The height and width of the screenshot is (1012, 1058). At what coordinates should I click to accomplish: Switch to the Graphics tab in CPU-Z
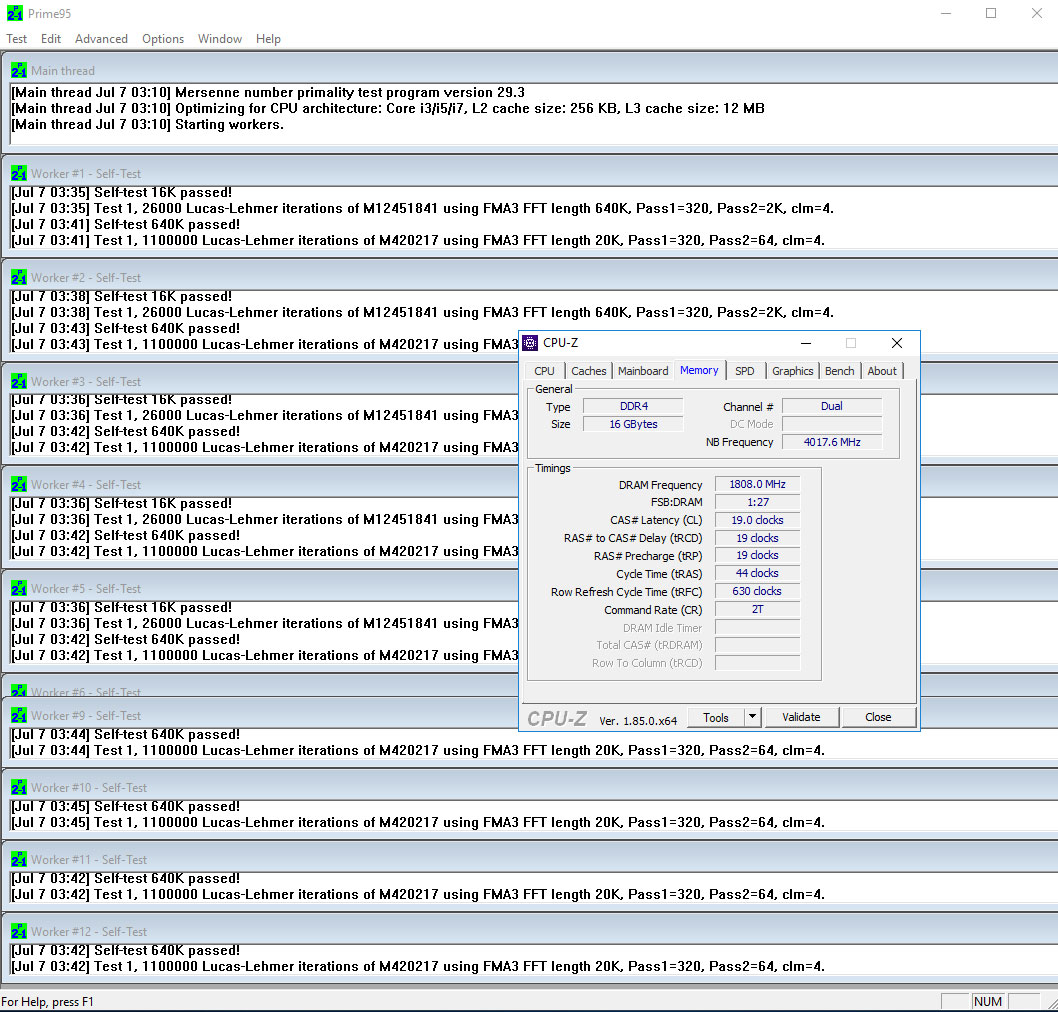pyautogui.click(x=793, y=371)
